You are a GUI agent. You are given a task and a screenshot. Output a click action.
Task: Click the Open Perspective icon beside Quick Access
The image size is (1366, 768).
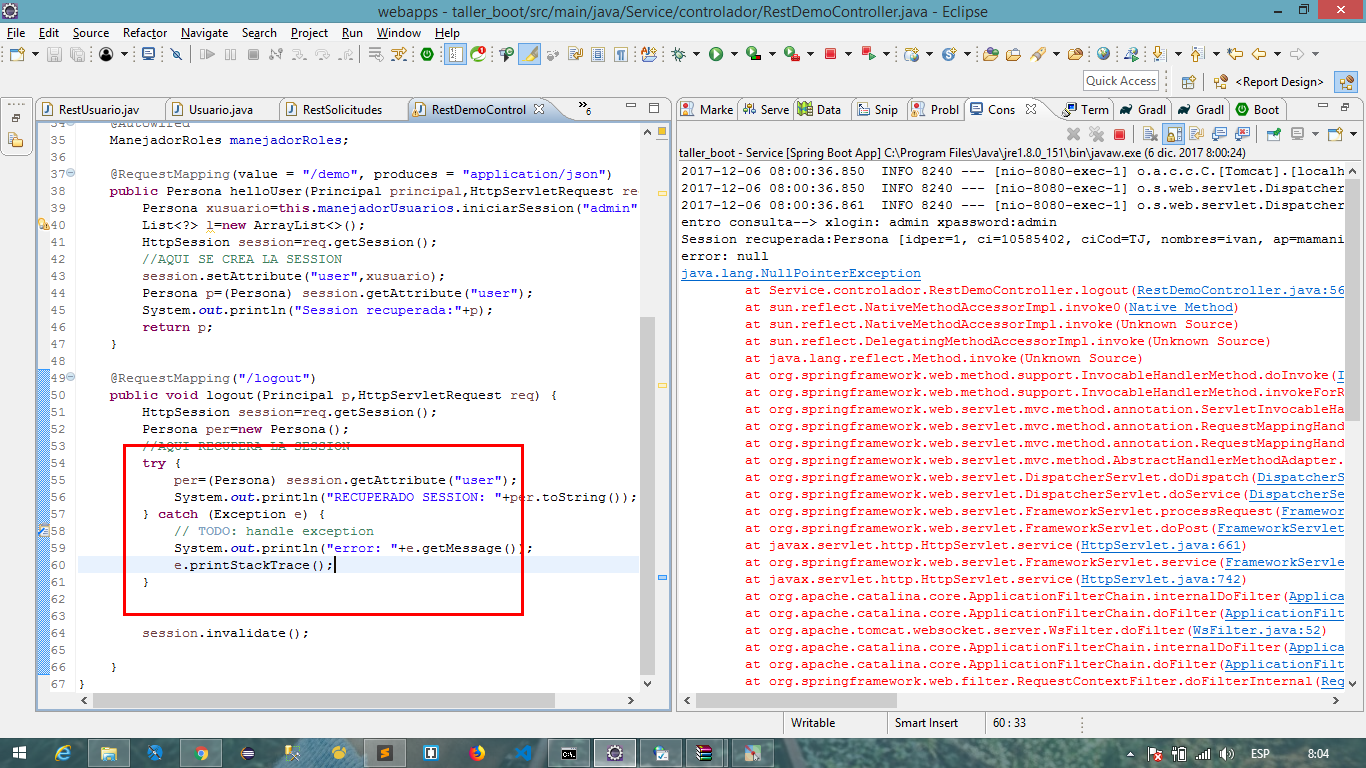[x=1188, y=82]
